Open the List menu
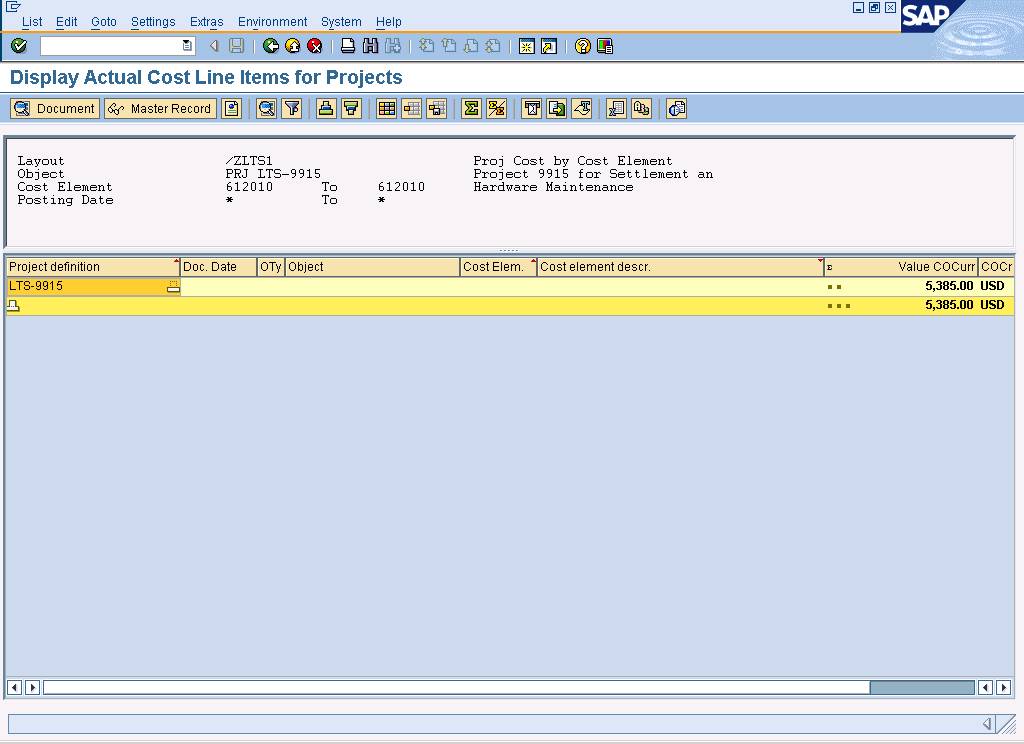The height and width of the screenshot is (744, 1024). 32,22
